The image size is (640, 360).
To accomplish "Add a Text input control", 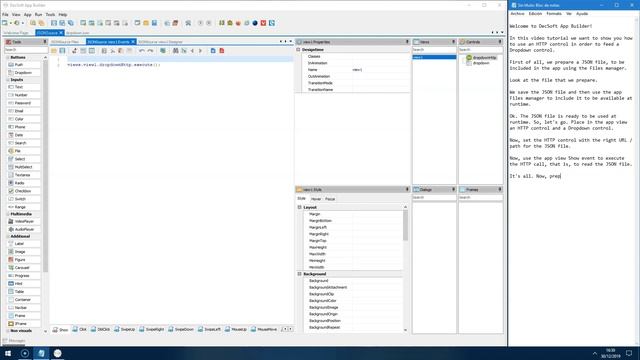I will [24, 87].
